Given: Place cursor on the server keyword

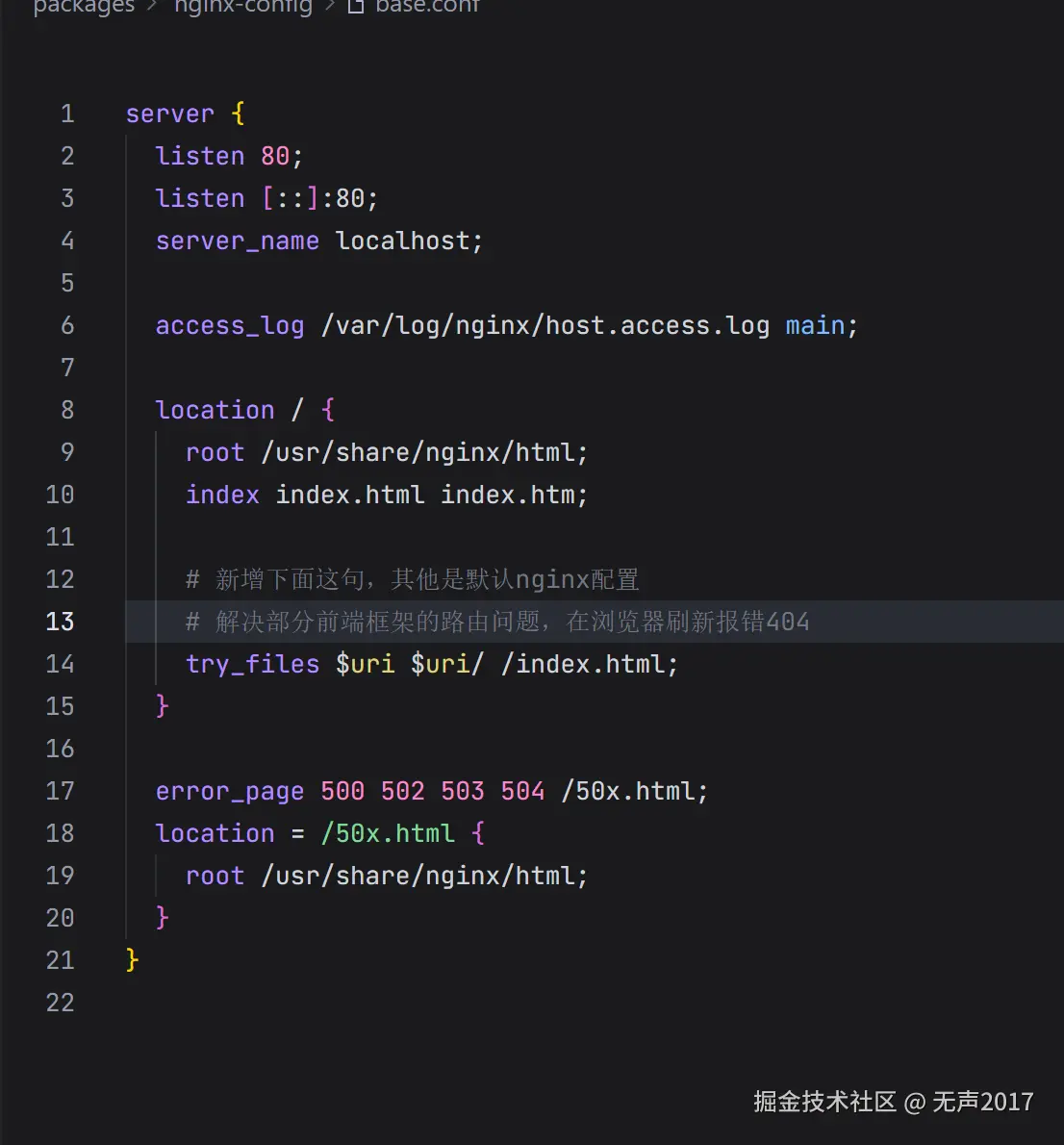Looking at the screenshot, I should pos(170,114).
